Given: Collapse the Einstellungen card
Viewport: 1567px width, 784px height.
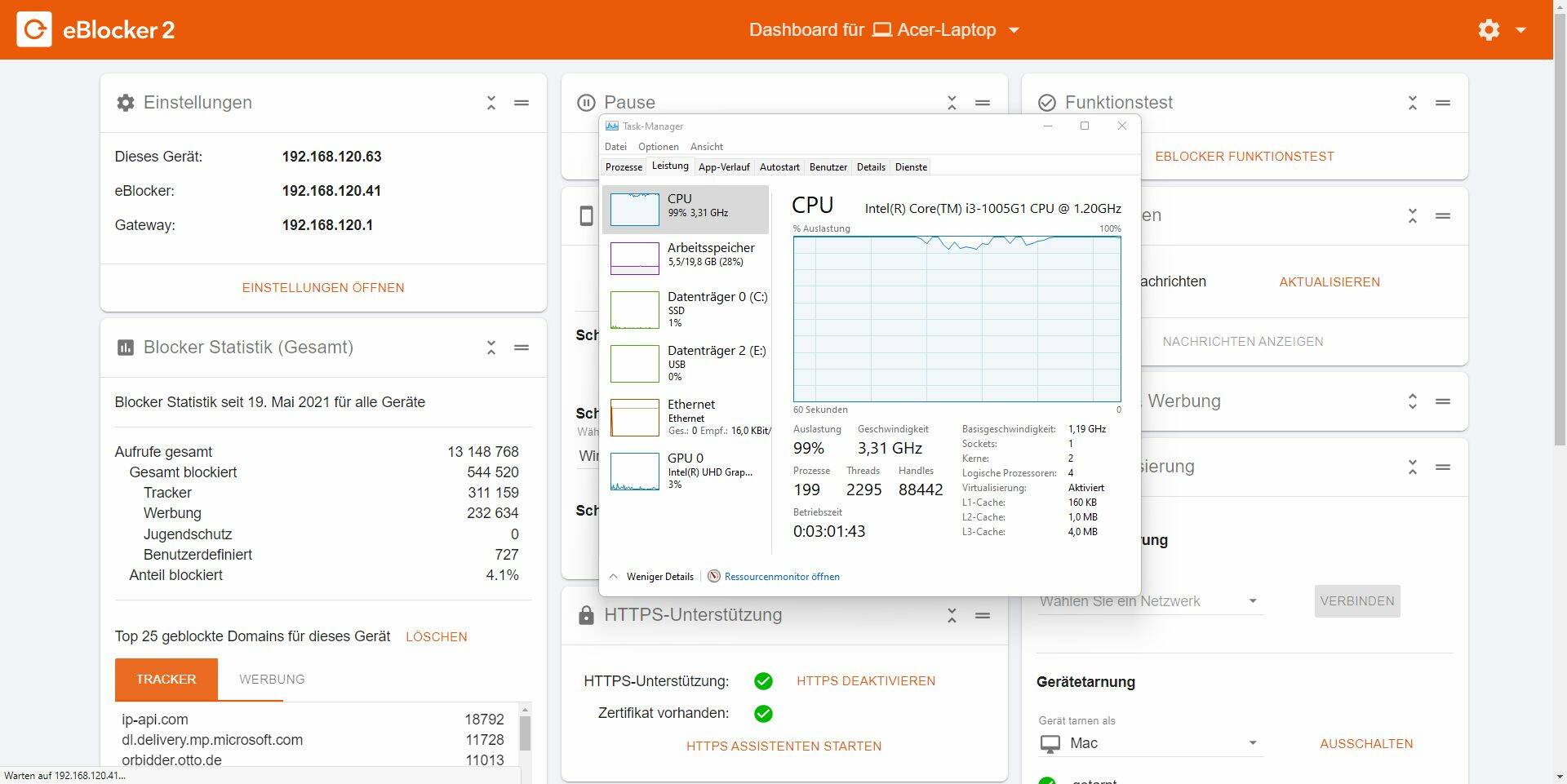Looking at the screenshot, I should [491, 103].
